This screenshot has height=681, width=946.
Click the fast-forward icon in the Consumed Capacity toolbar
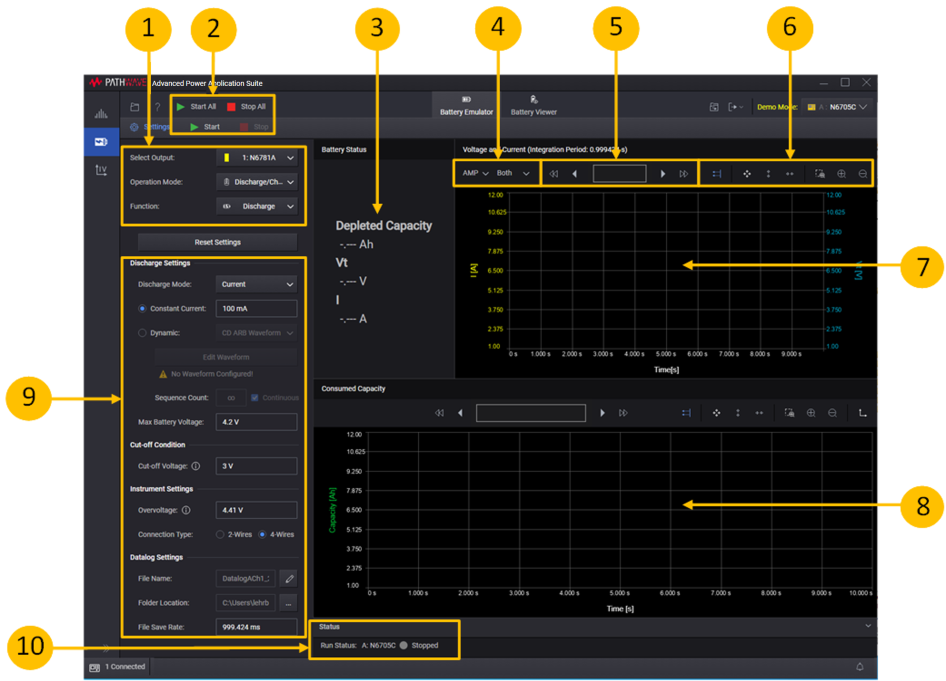pyautogui.click(x=623, y=413)
